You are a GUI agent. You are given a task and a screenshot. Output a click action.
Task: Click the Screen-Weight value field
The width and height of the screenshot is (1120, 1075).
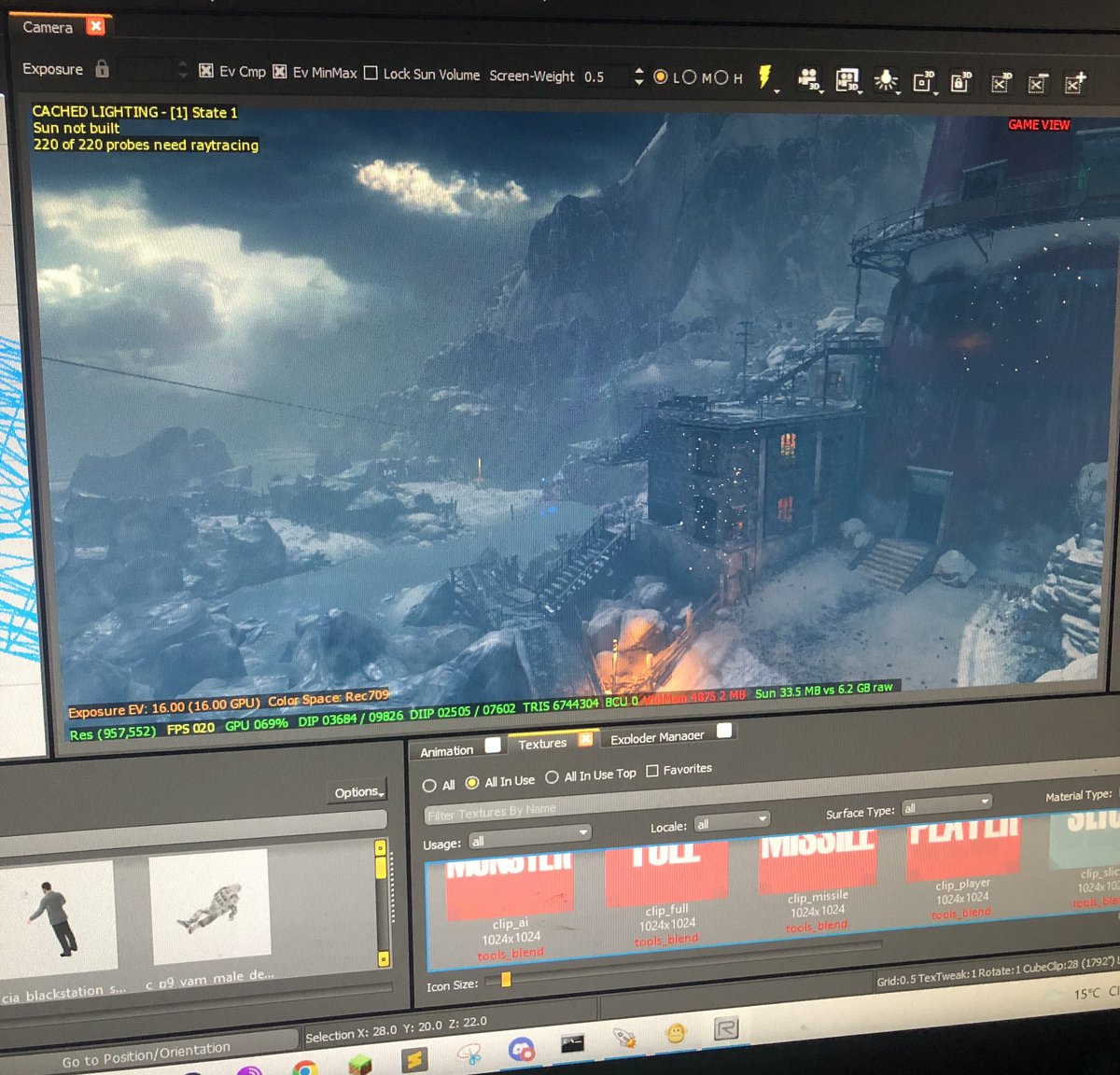[605, 77]
